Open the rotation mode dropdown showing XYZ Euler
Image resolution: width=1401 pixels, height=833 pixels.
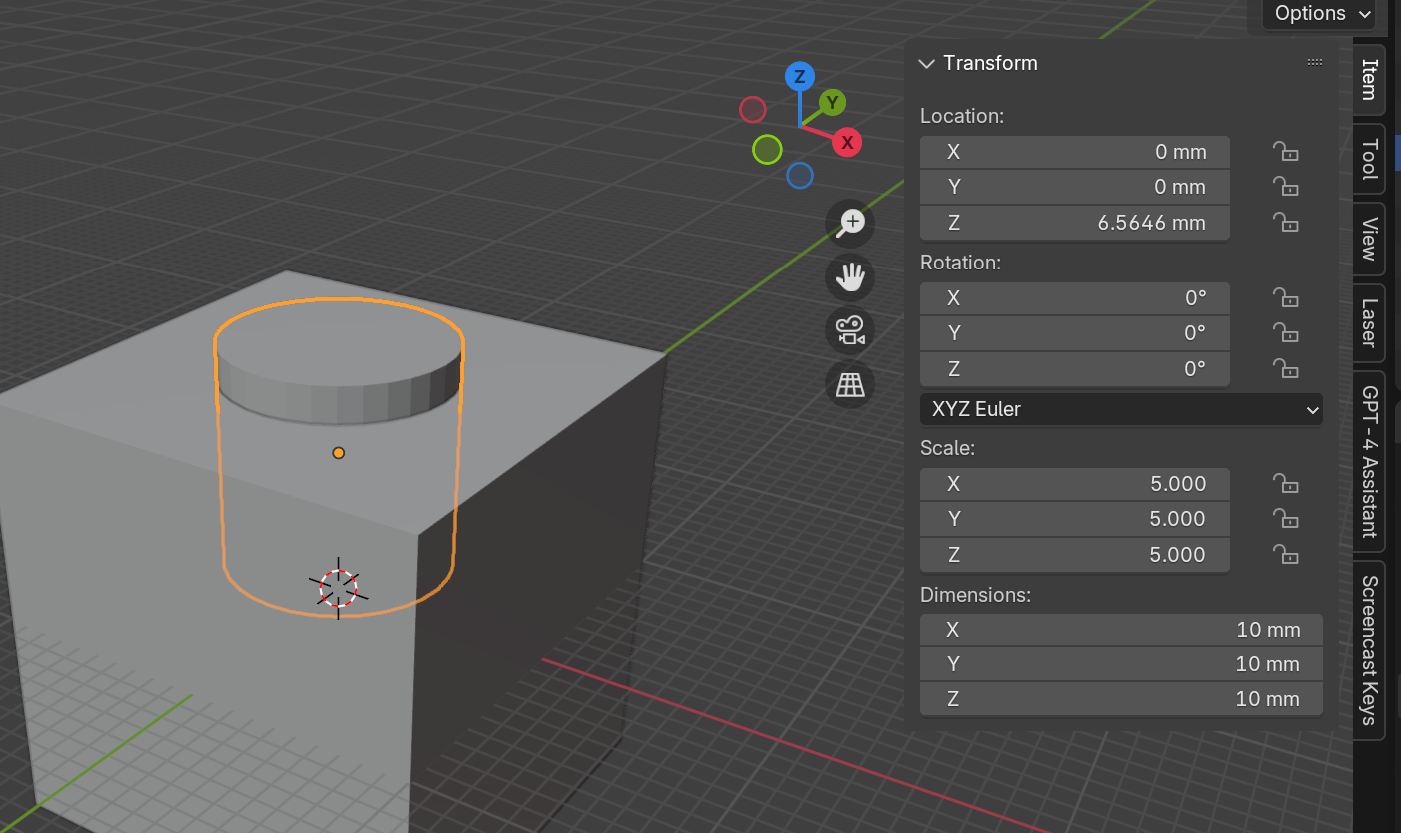click(x=1120, y=409)
